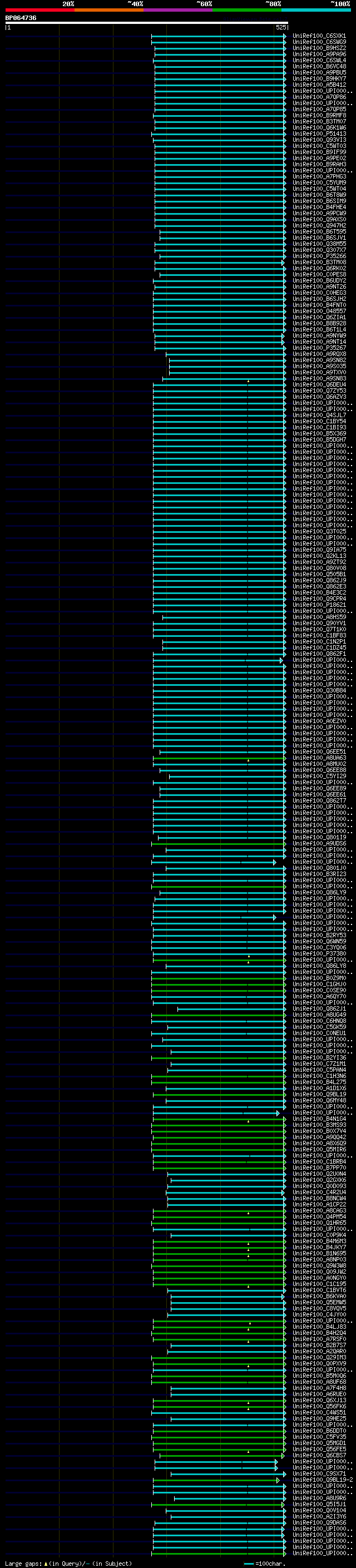Open hit UniRef100_A7QP86
This screenshot has width=356, height=1568.
[319, 97]
